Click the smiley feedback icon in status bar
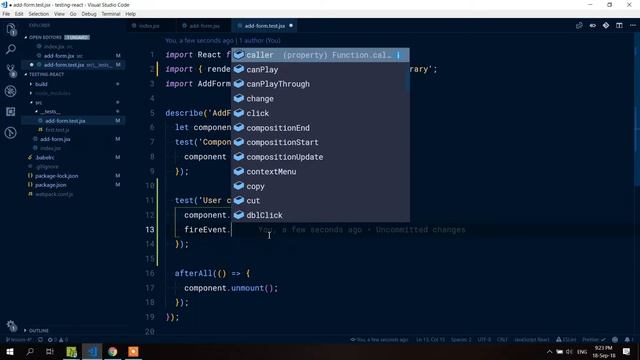The image size is (640, 360). coord(615,340)
